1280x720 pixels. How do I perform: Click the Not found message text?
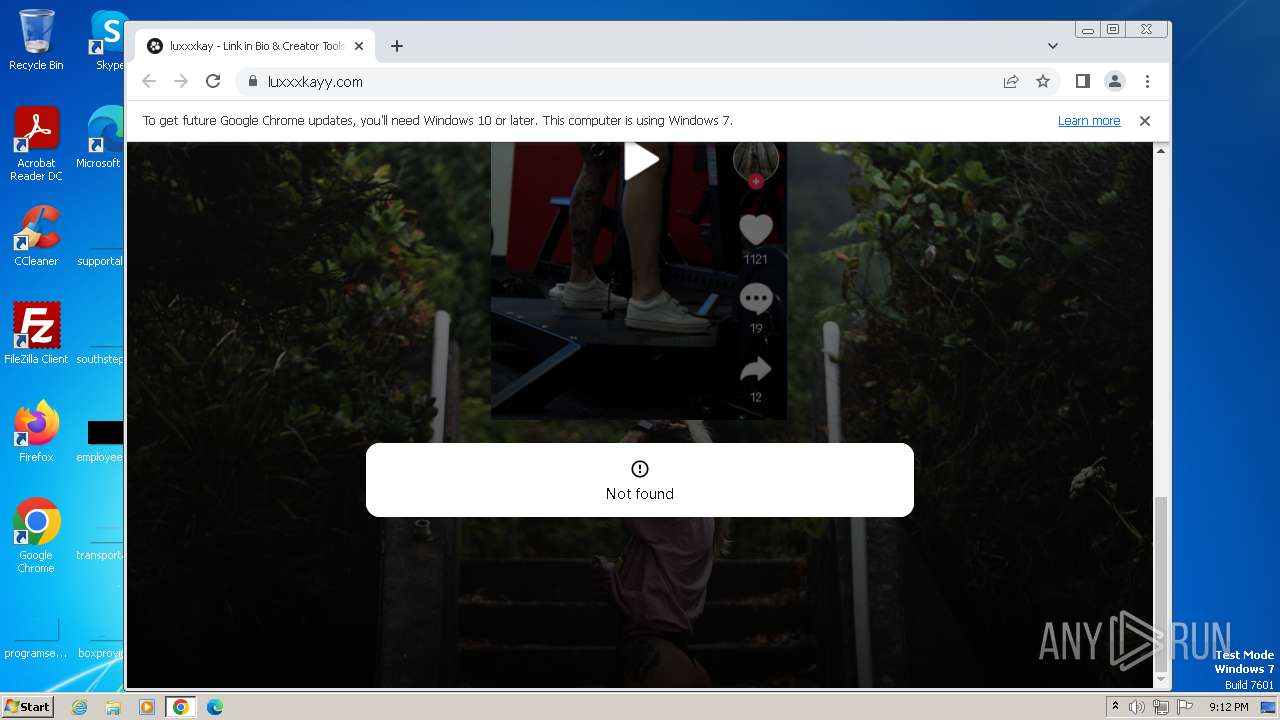(x=640, y=494)
